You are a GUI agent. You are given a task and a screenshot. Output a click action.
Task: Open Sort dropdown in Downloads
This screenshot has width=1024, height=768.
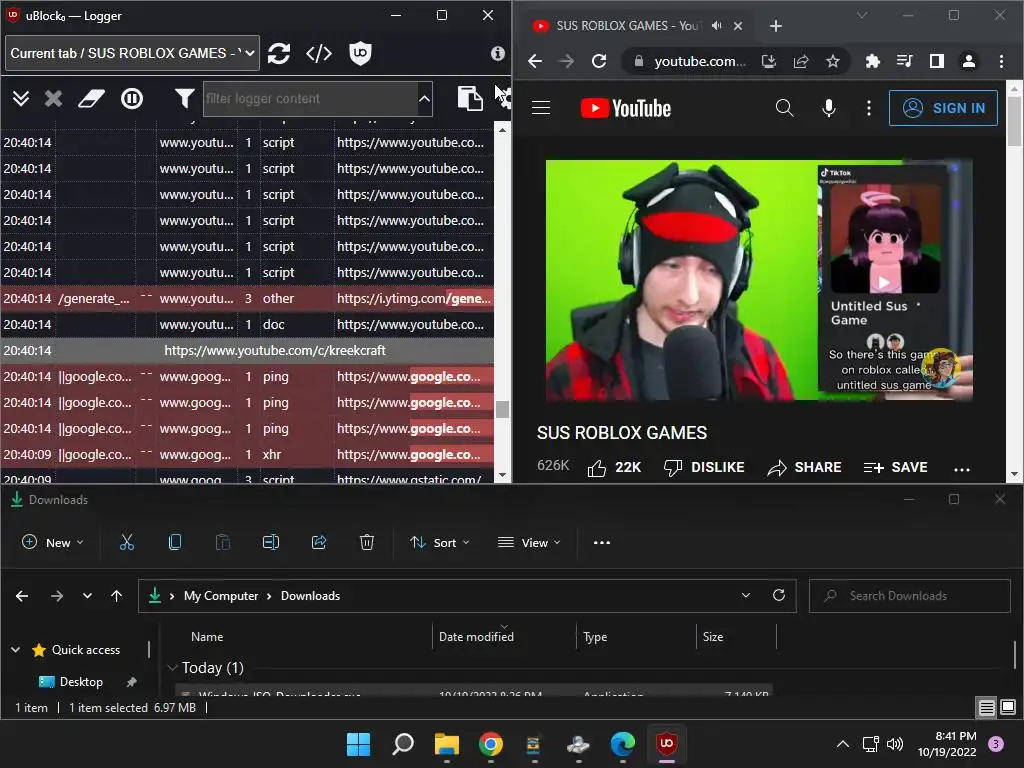440,543
